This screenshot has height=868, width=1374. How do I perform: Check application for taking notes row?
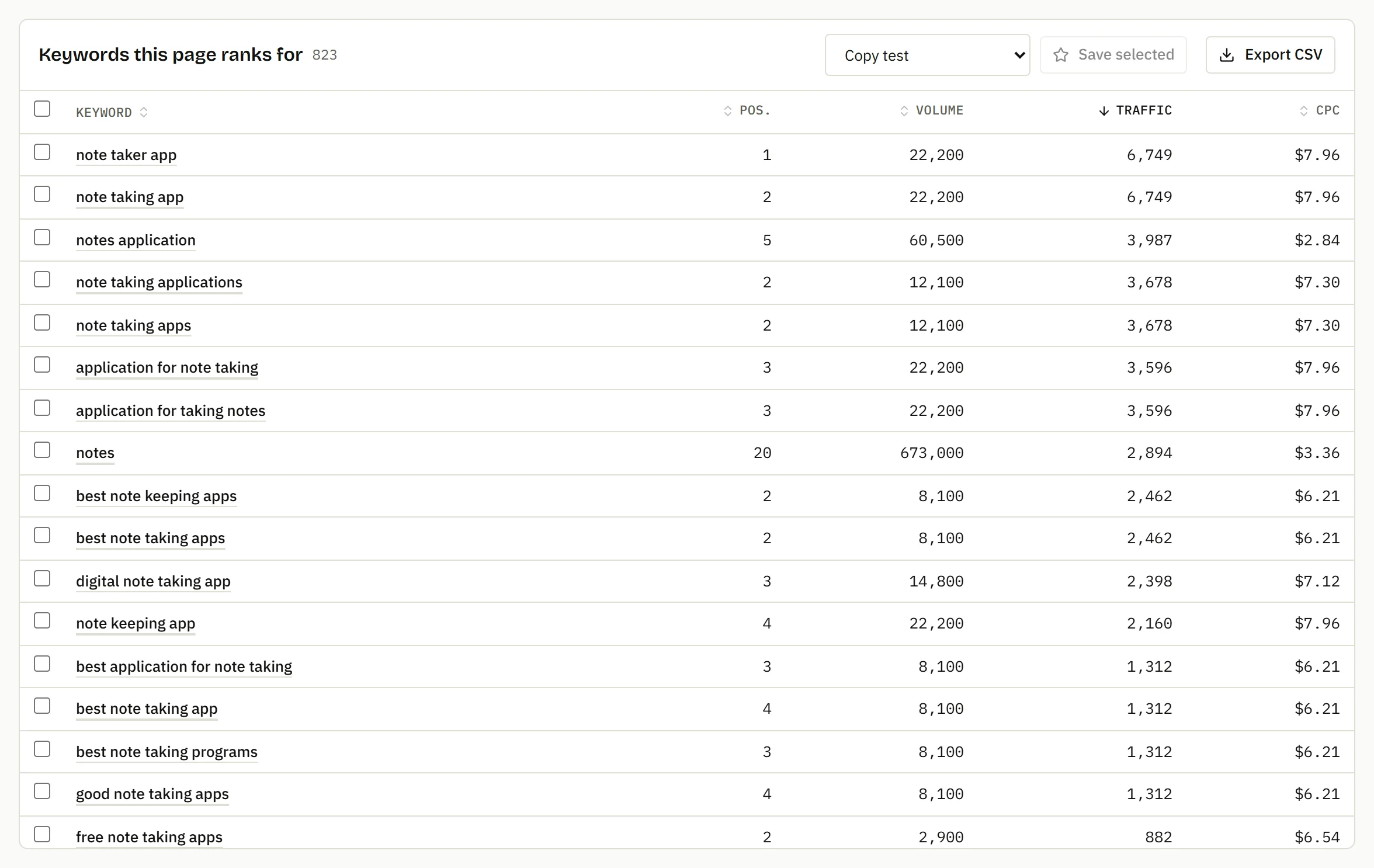42,408
